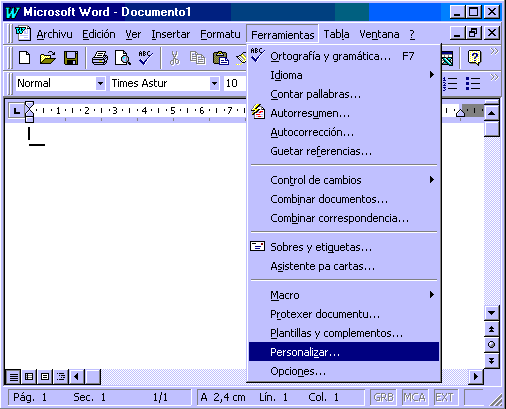Select Plantillas y complementos menu entry
The width and height of the screenshot is (506, 409).
coord(344,333)
